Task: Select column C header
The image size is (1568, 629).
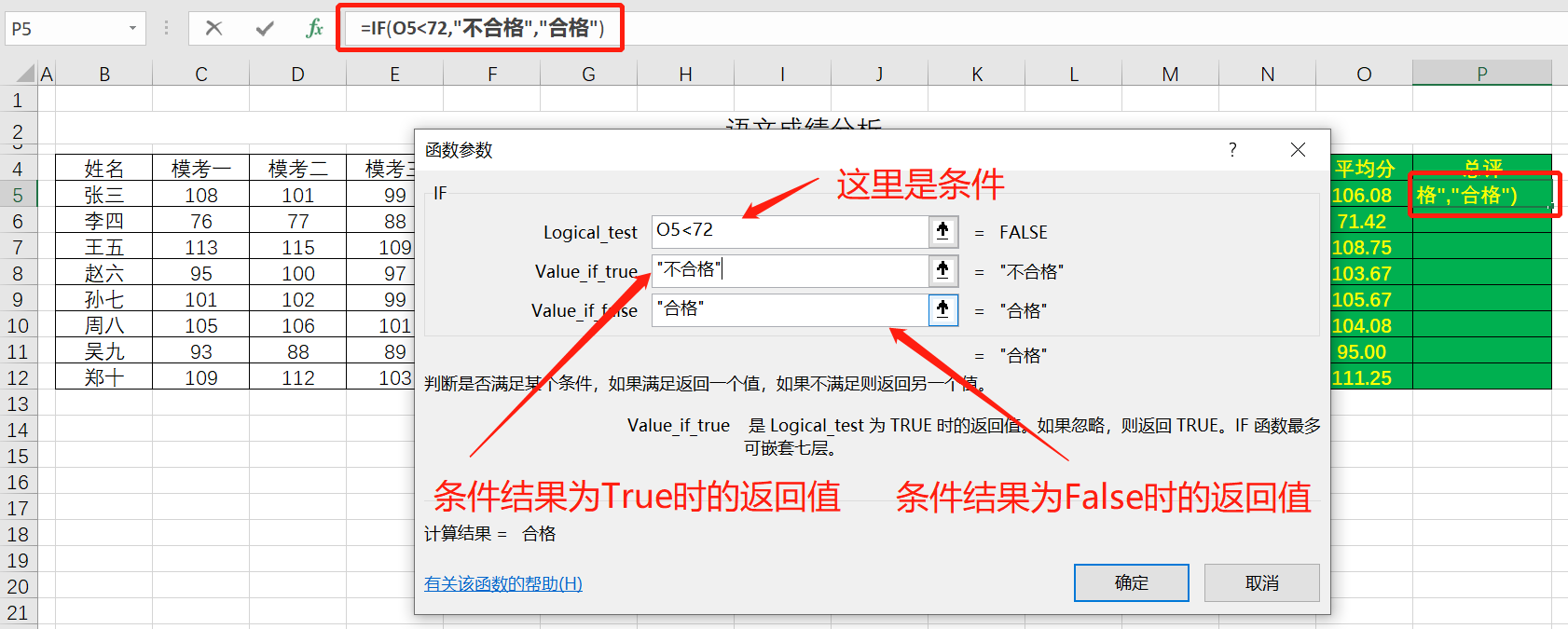Action: click(x=201, y=74)
